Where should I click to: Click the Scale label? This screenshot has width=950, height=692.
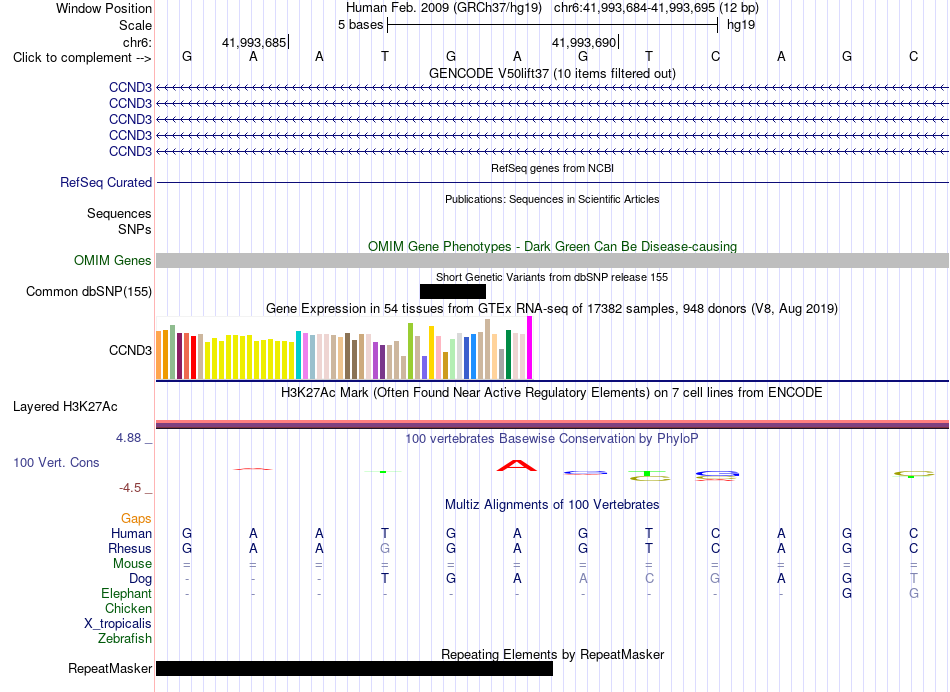pyautogui.click(x=136, y=25)
